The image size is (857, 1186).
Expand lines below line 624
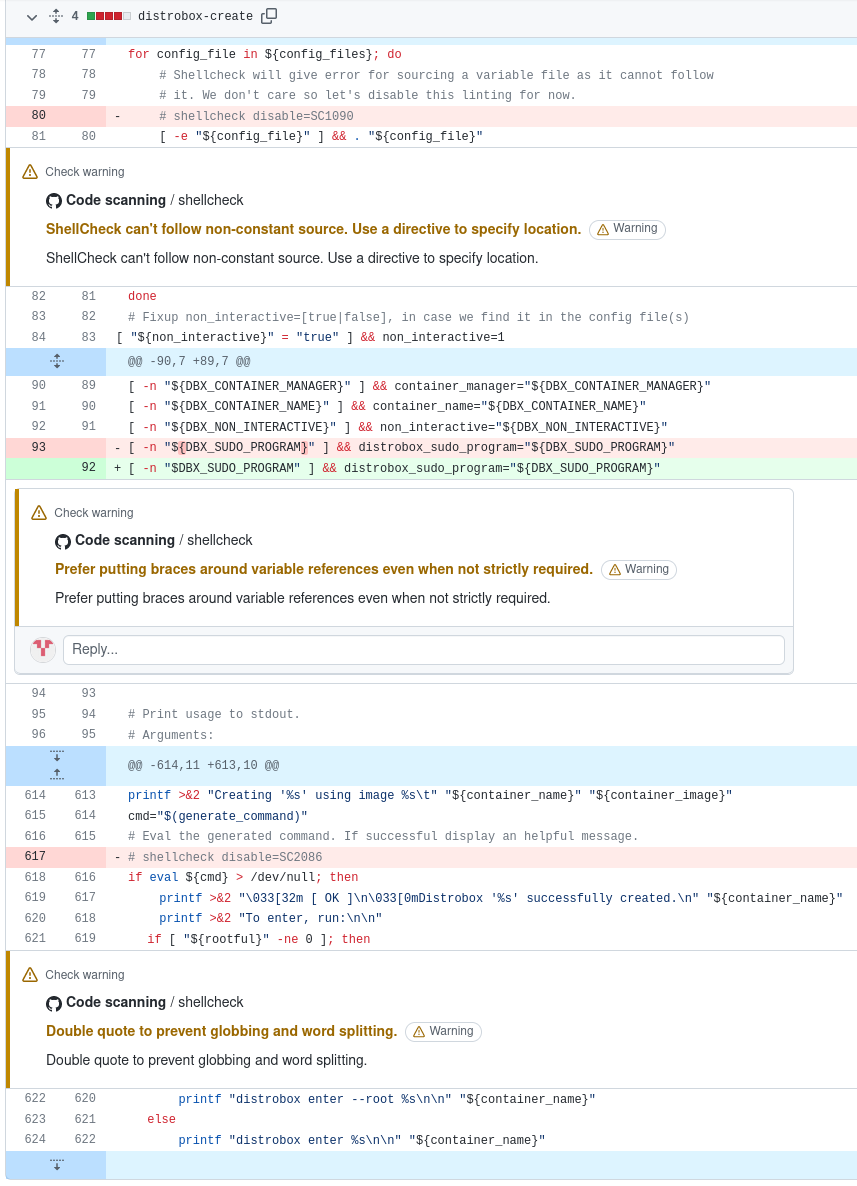tap(56, 1165)
